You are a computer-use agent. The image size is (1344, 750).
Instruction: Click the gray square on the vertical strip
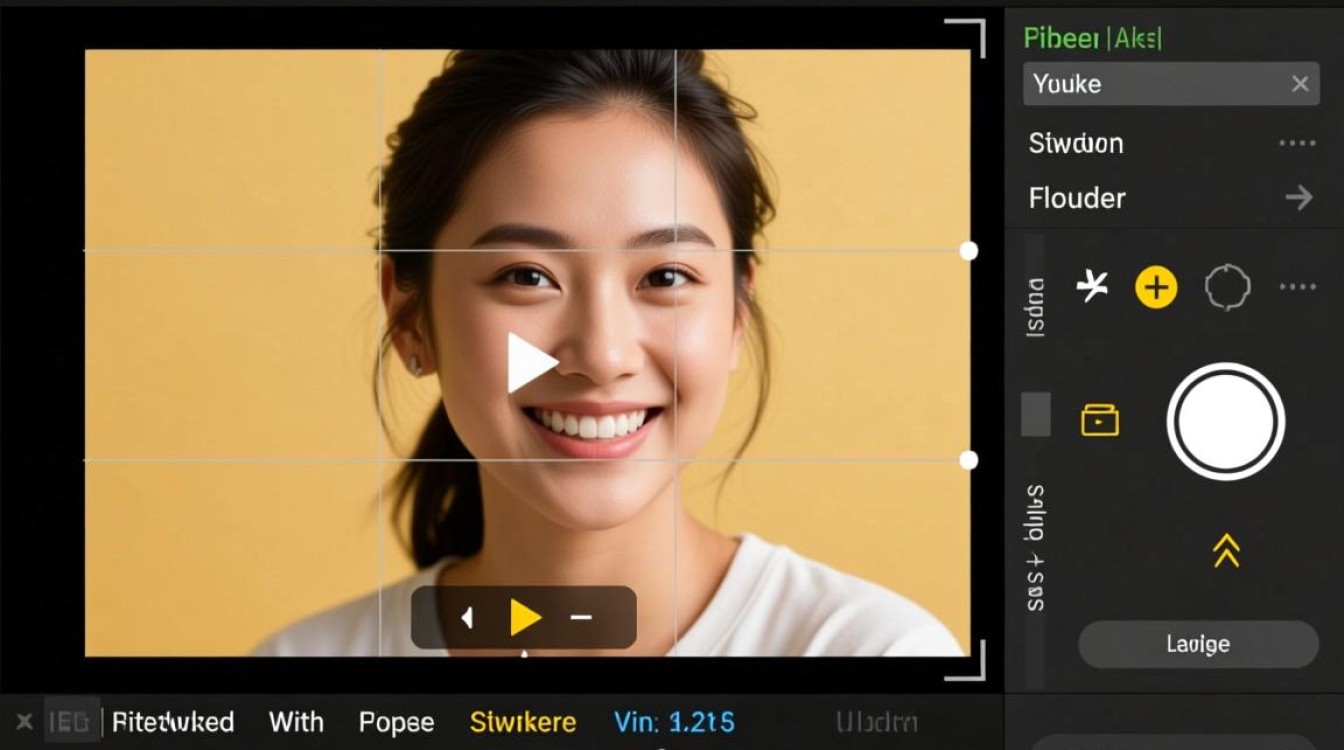pyautogui.click(x=1035, y=414)
